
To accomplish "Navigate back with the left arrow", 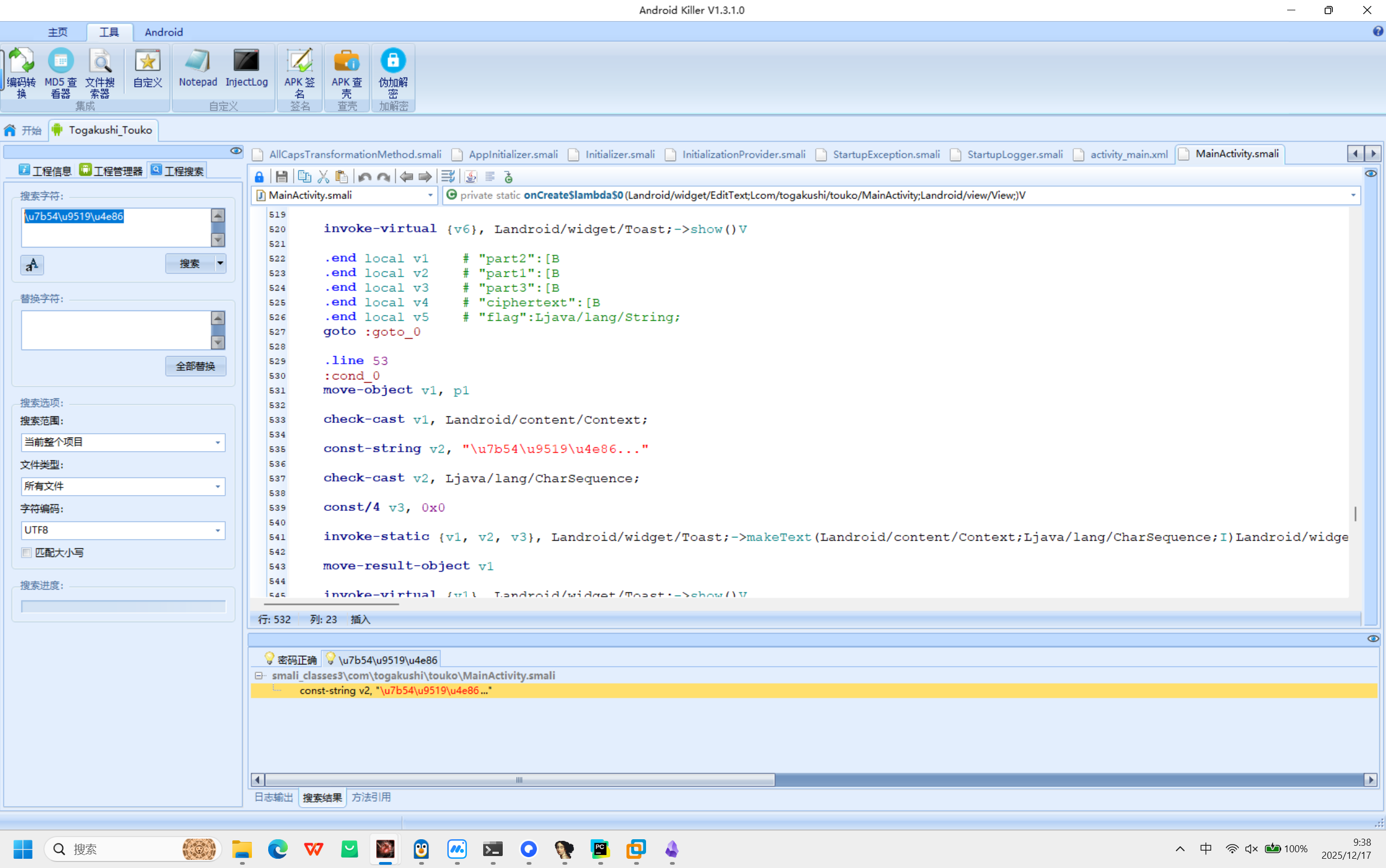I will pyautogui.click(x=407, y=177).
